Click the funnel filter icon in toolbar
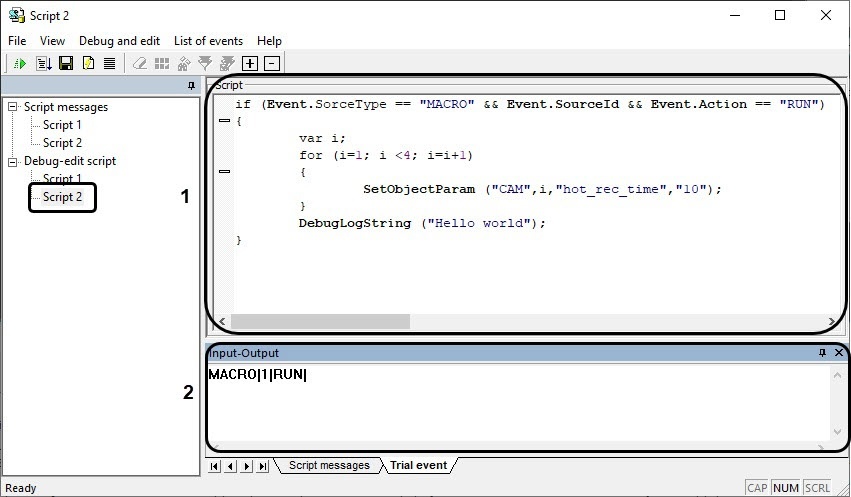Screen dimensions: 851x497 [206, 63]
